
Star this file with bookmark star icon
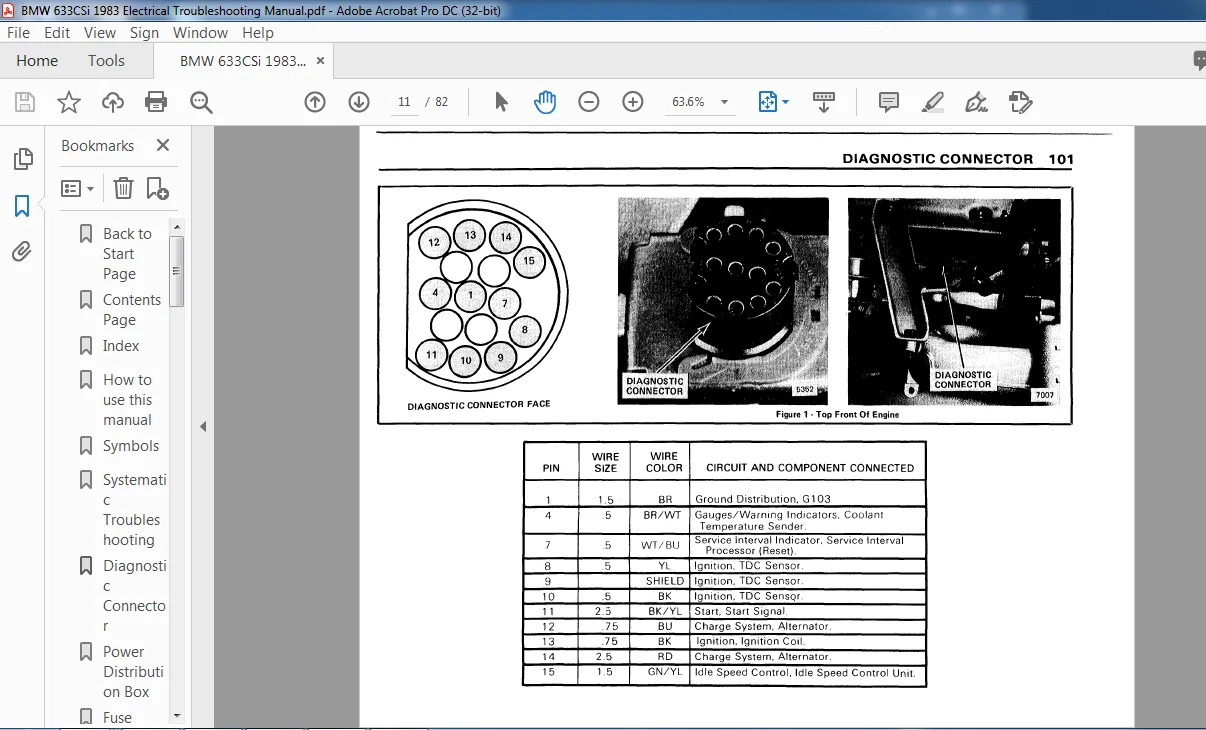click(x=69, y=102)
